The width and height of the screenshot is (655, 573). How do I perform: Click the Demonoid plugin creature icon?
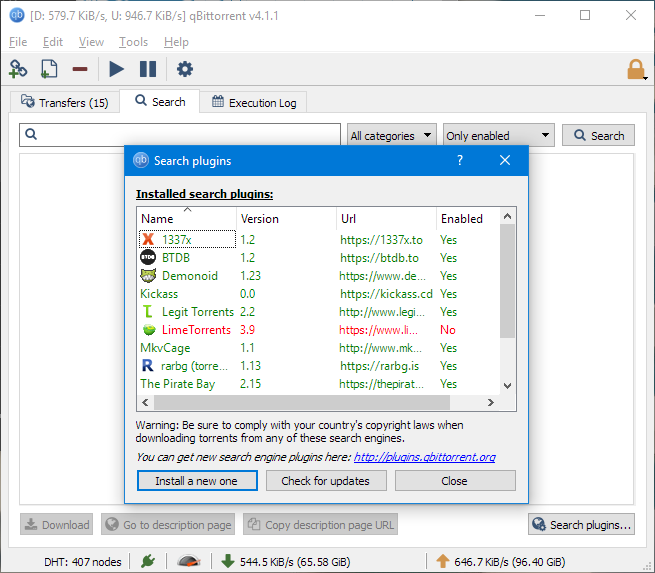coord(148,276)
